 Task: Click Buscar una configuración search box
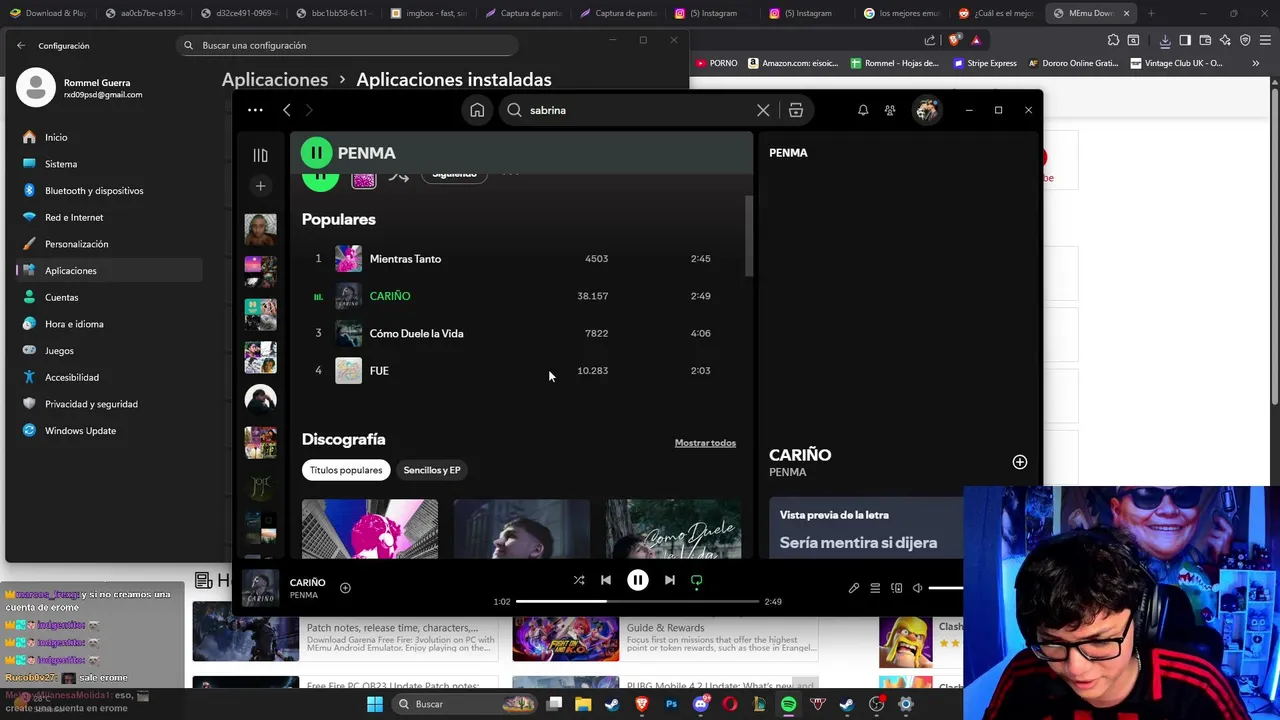point(346,45)
